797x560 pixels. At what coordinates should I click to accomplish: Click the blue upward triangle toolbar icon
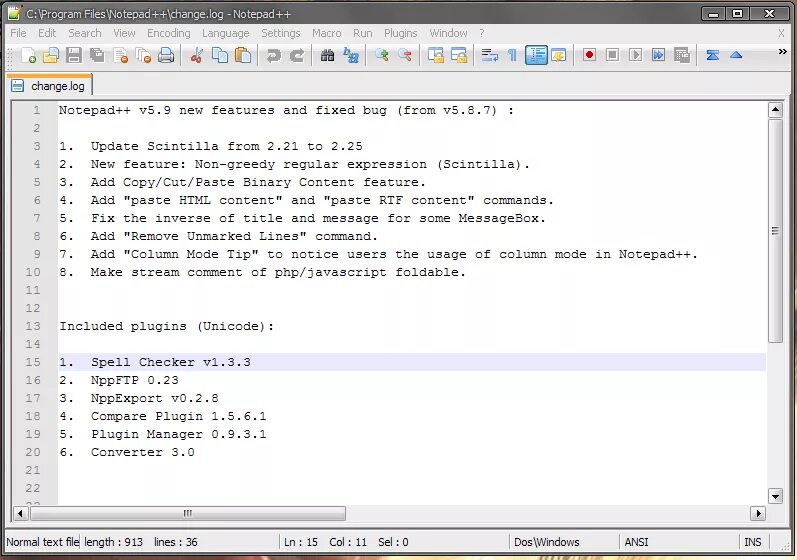(x=736, y=55)
